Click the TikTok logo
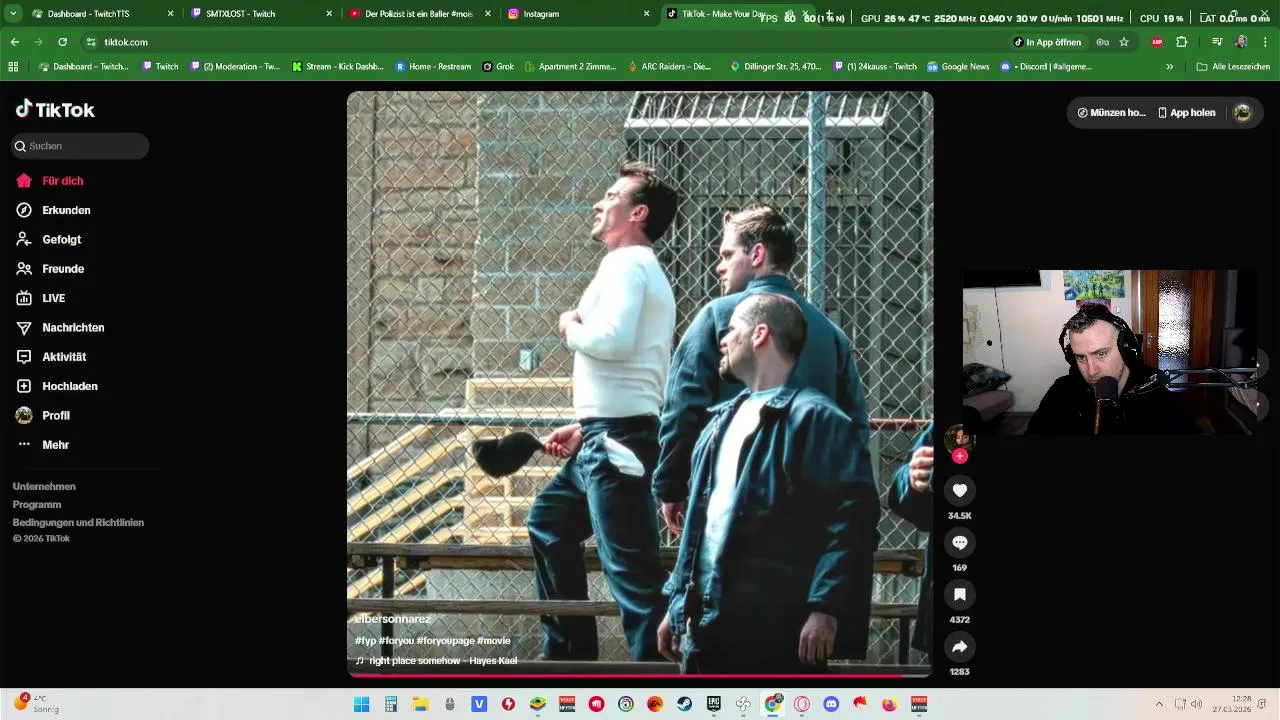The height and width of the screenshot is (720, 1280). (x=55, y=110)
